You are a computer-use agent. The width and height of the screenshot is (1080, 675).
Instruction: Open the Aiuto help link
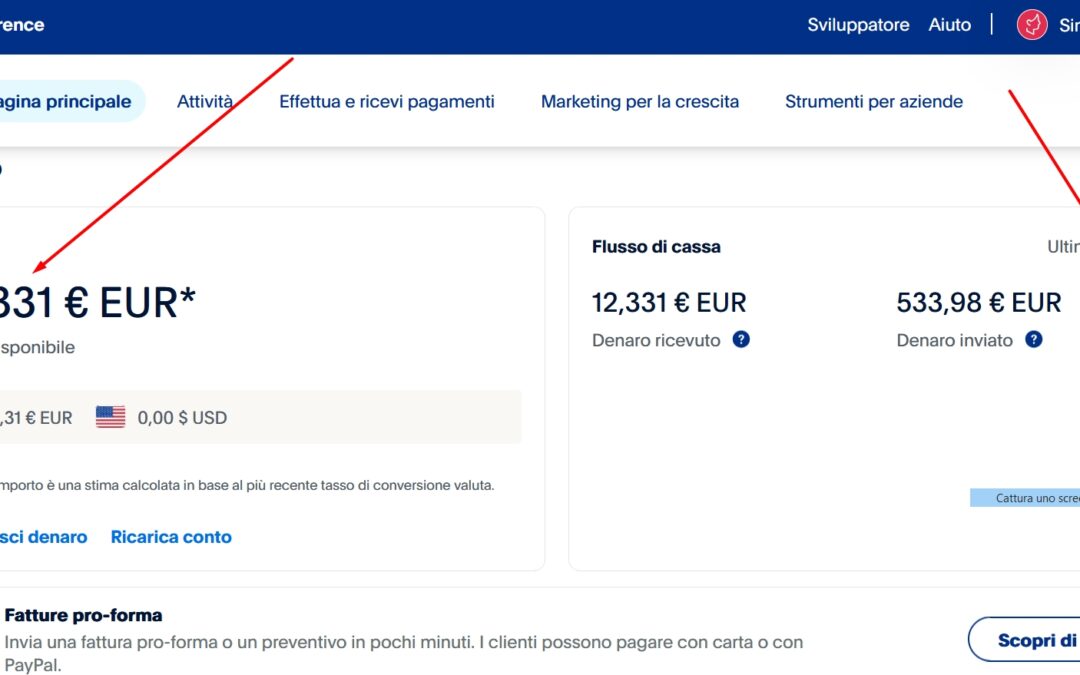click(x=949, y=25)
